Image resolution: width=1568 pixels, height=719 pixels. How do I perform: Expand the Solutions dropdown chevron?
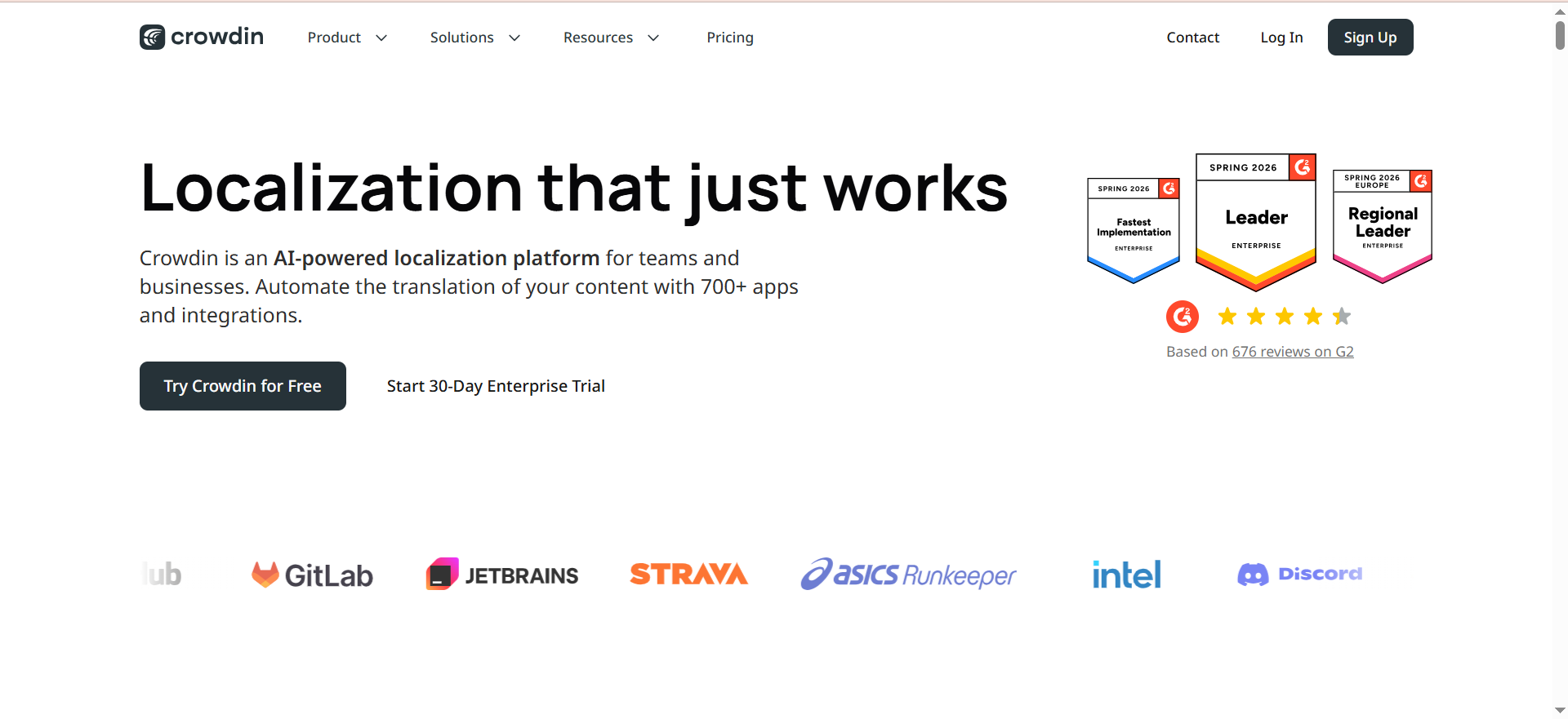click(514, 38)
